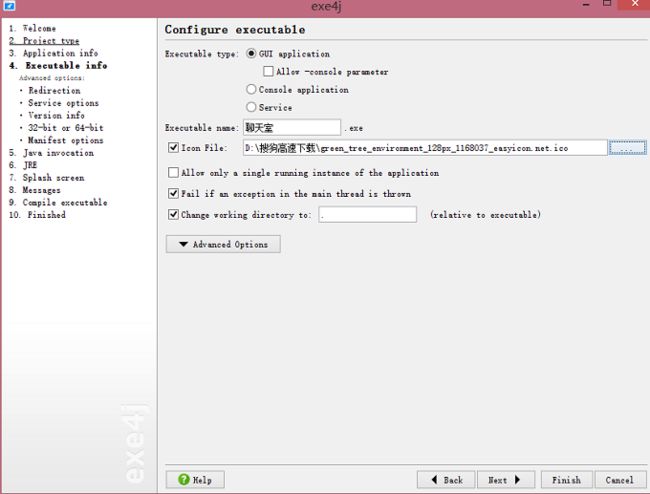
Task: Maximize the exe4j window
Action: pos(607,4)
